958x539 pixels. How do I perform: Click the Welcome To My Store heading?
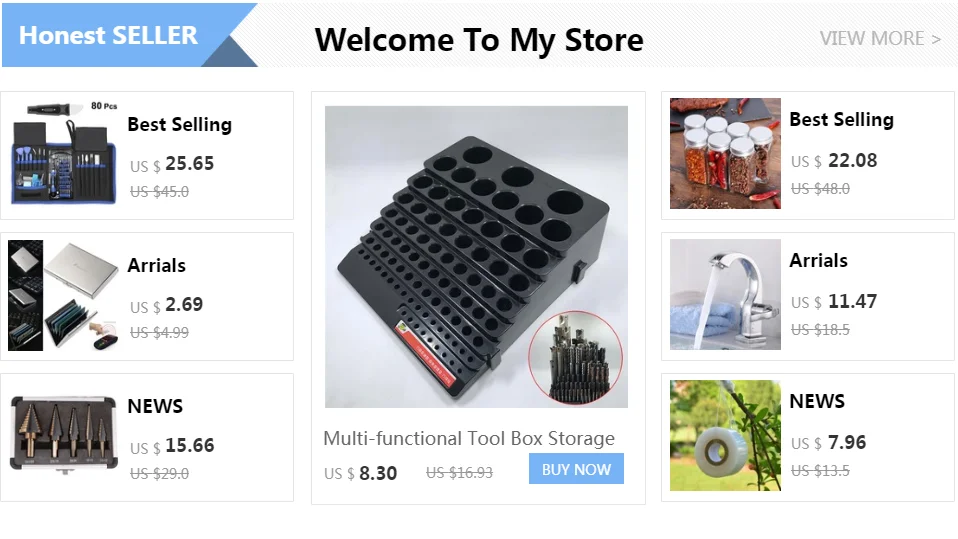click(479, 40)
